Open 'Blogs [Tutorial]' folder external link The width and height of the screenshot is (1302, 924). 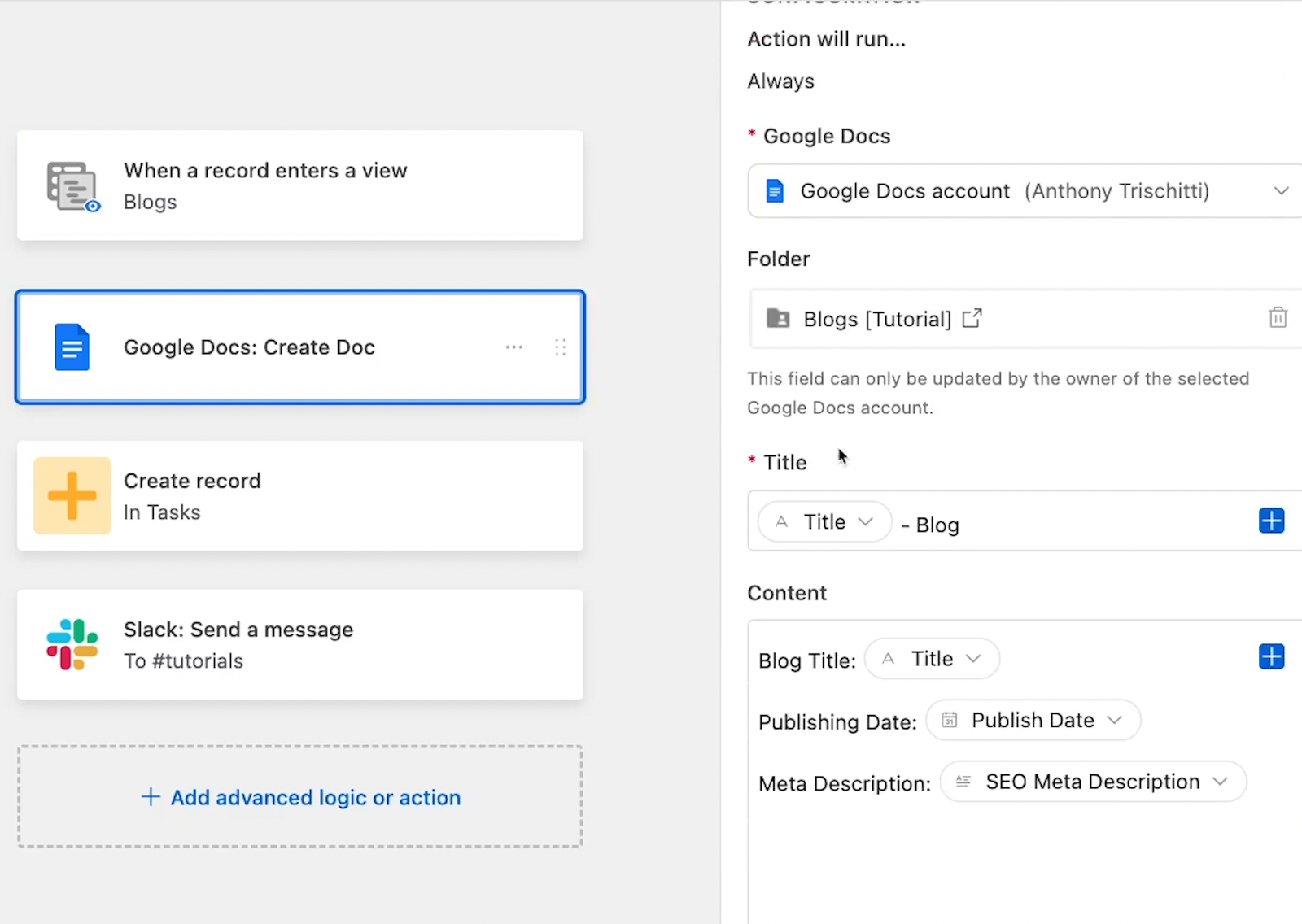972,319
